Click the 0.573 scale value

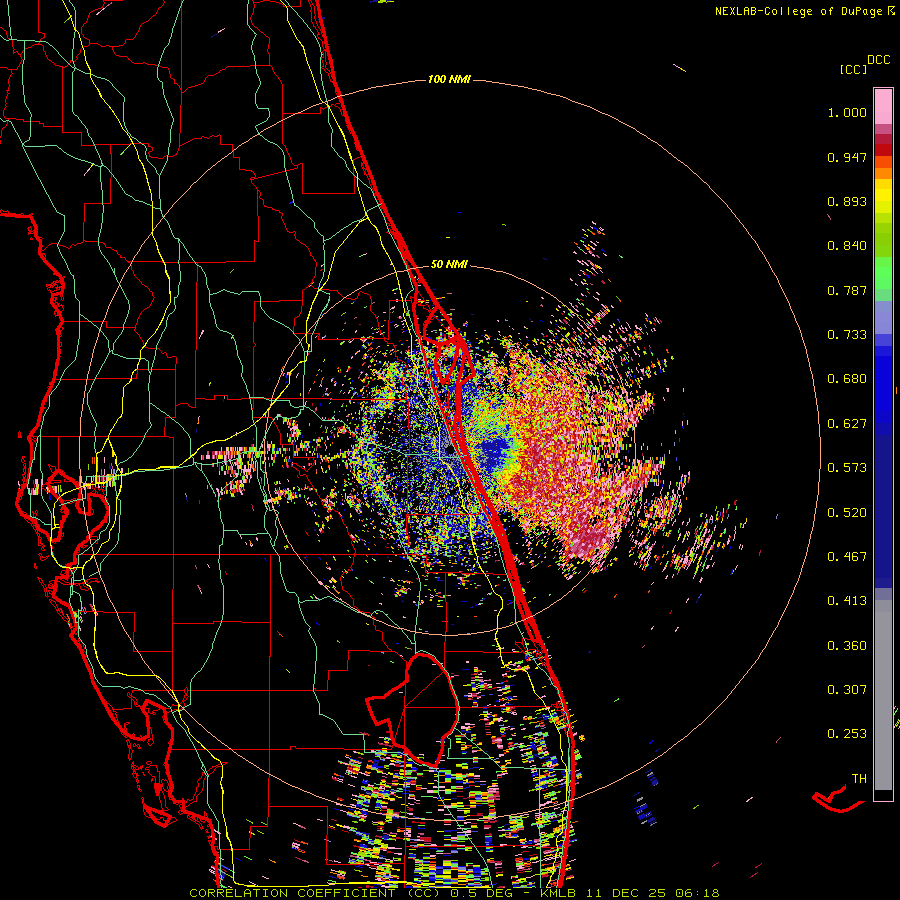point(847,468)
